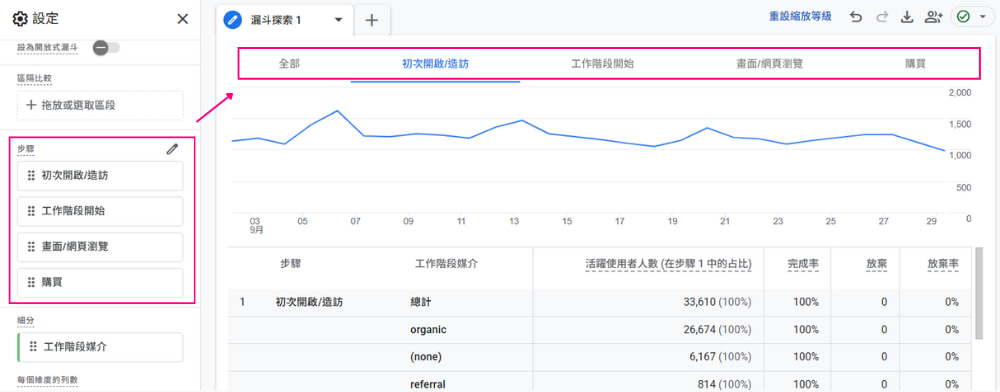This screenshot has width=1000, height=392.
Task: Click 活躍使用者人數 column header
Action: click(668, 264)
